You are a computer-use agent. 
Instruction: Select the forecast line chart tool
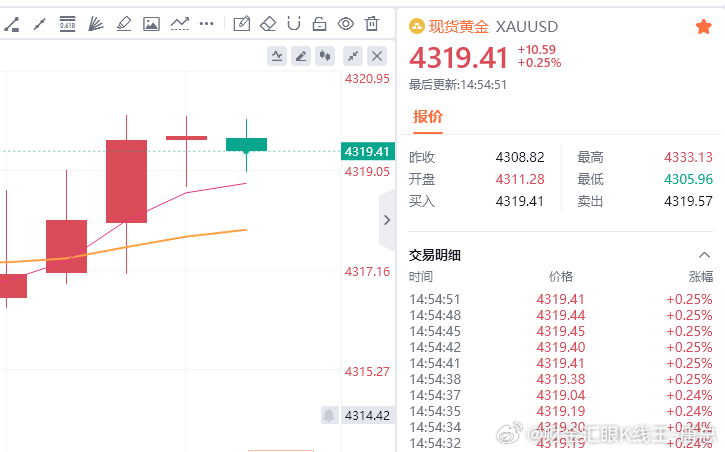179,24
